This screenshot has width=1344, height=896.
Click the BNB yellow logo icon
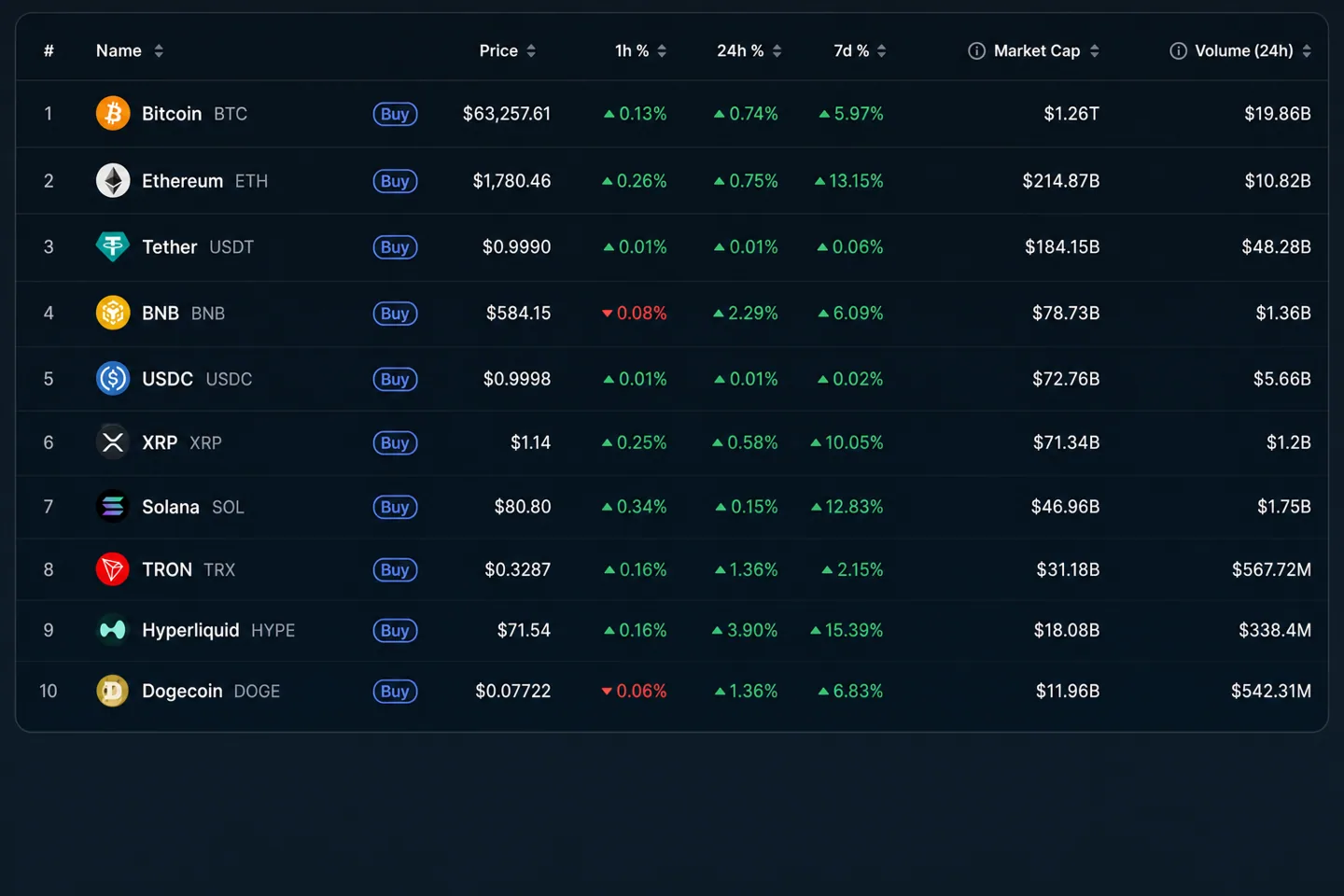pyautogui.click(x=113, y=314)
